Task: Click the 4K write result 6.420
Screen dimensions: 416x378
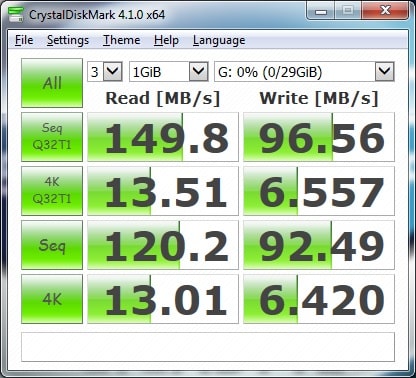Action: click(319, 299)
